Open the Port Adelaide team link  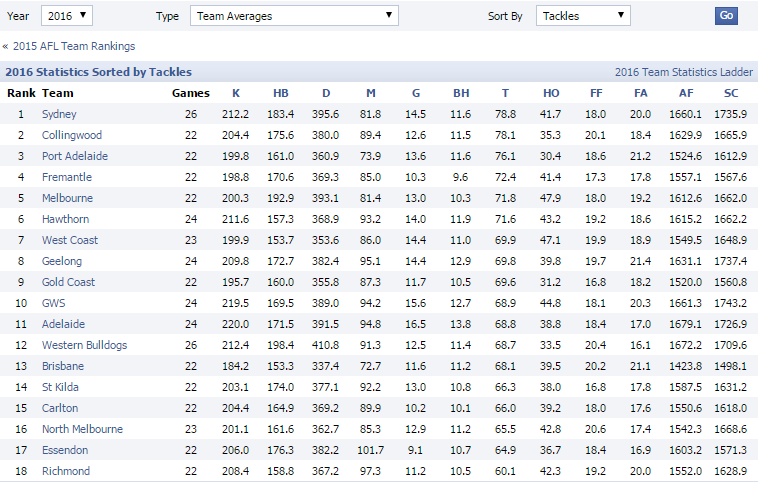click(x=75, y=156)
